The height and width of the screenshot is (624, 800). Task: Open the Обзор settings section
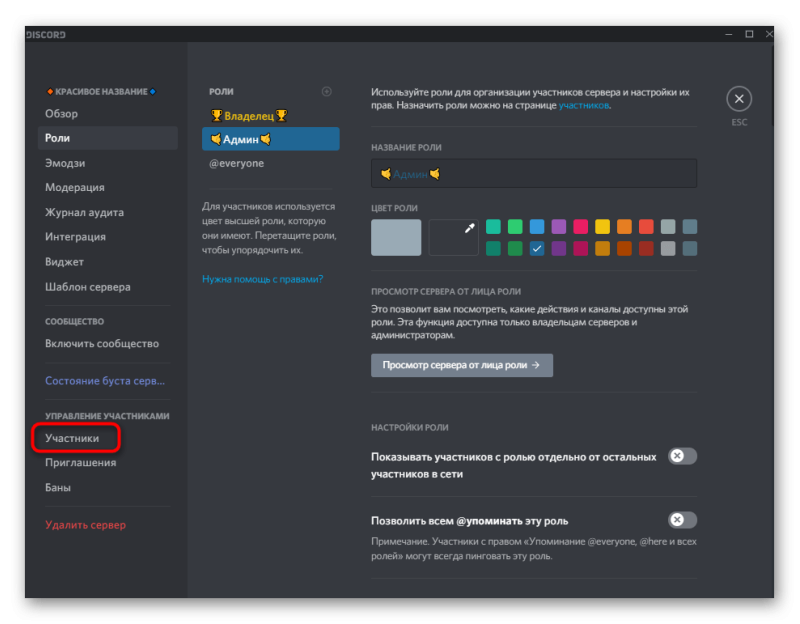pyautogui.click(x=108, y=114)
